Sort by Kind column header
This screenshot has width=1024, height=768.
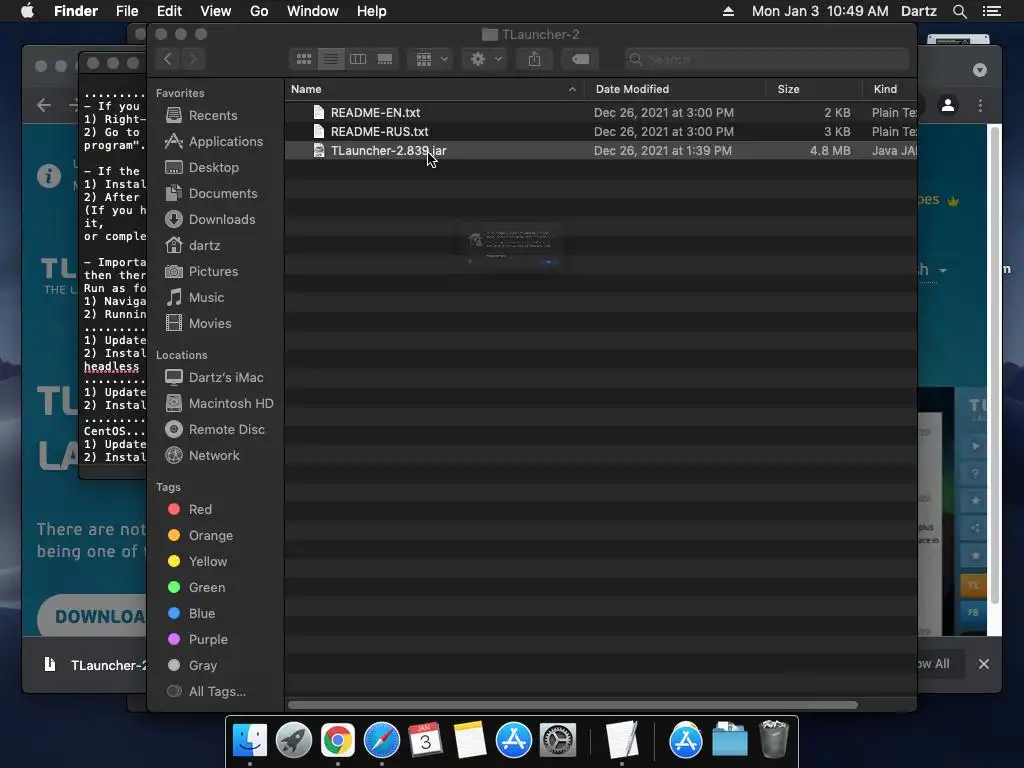click(890, 89)
